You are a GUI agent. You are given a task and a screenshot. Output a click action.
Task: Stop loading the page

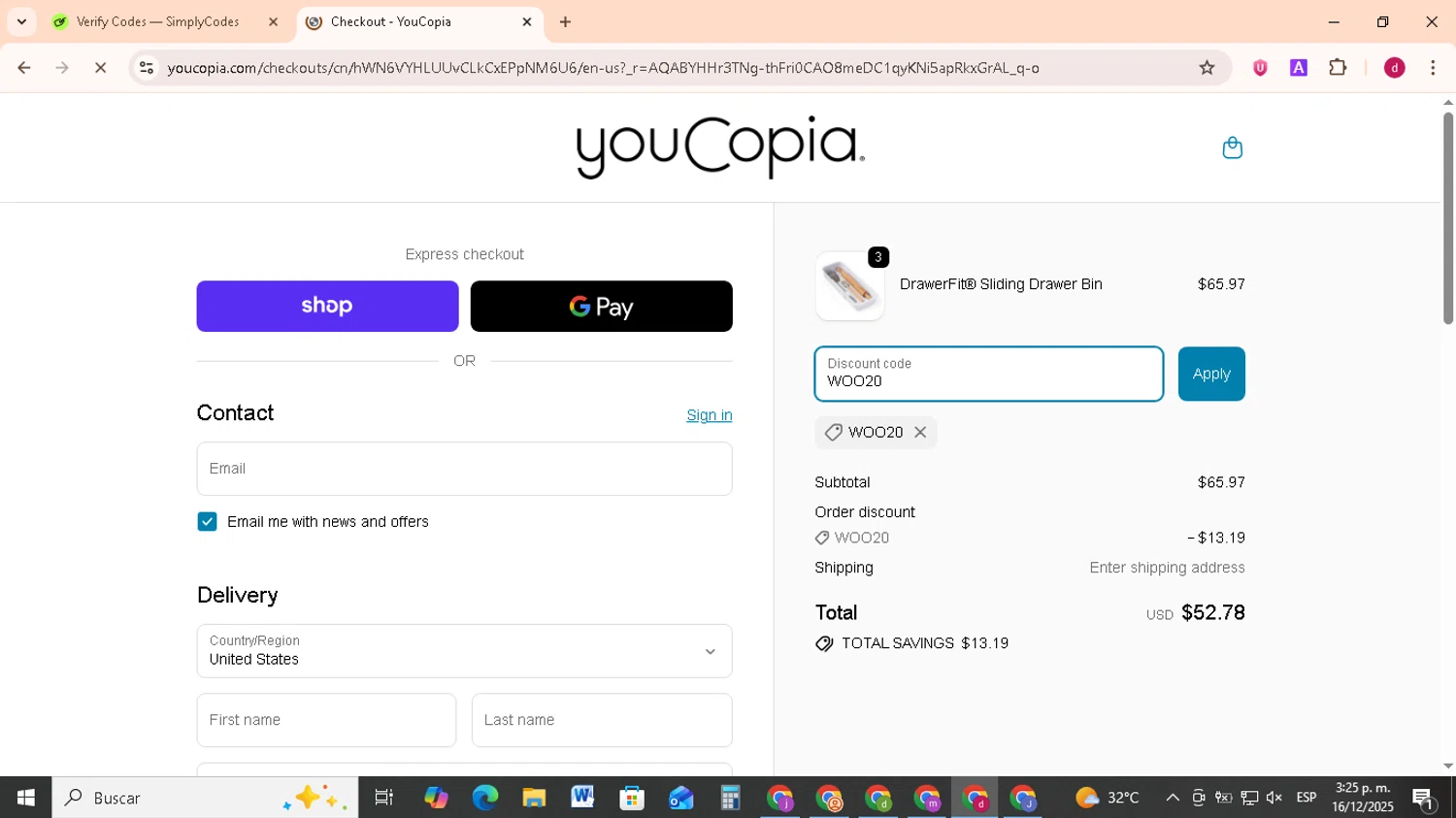100,68
